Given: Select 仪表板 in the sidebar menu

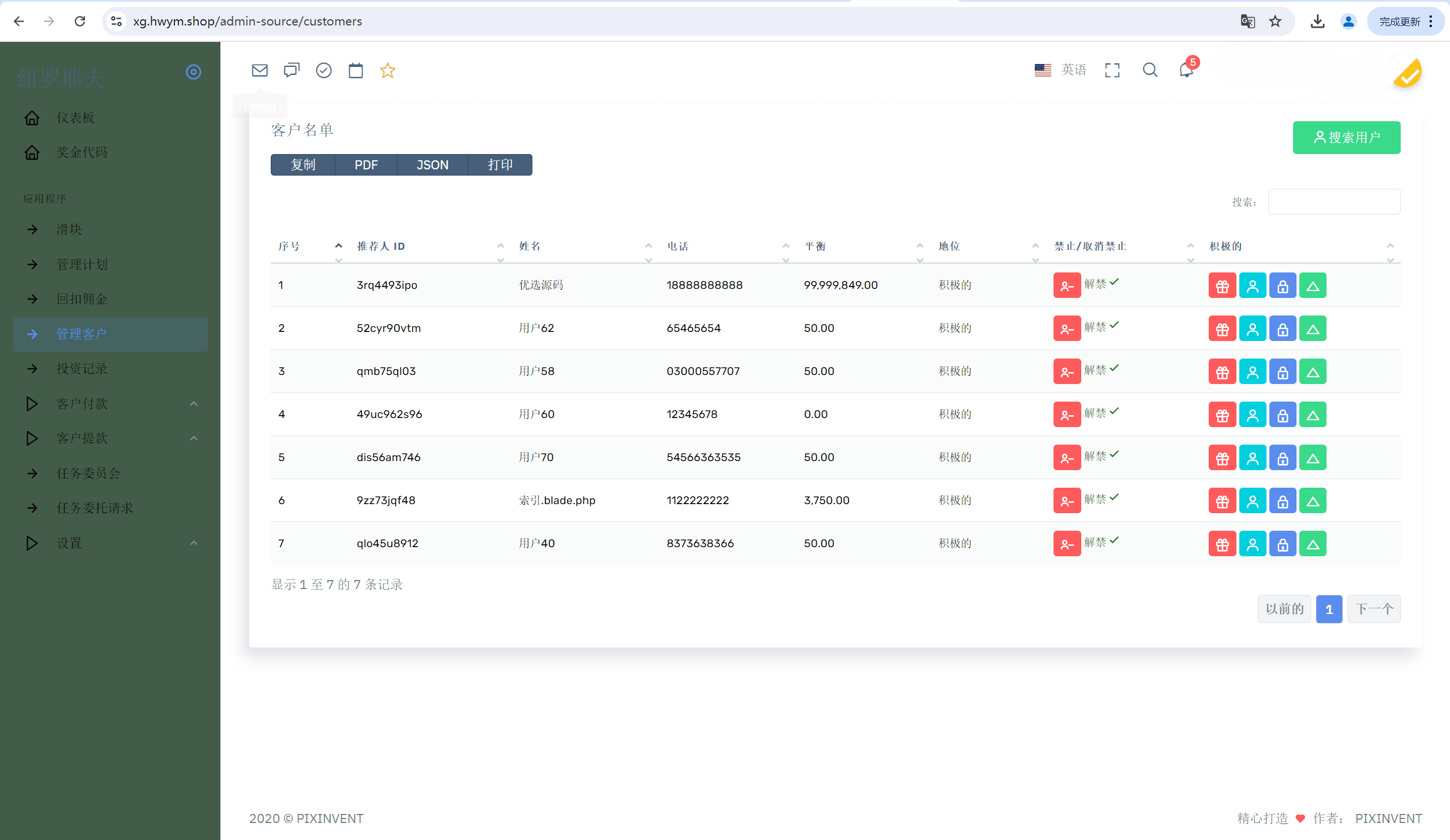Looking at the screenshot, I should point(75,117).
